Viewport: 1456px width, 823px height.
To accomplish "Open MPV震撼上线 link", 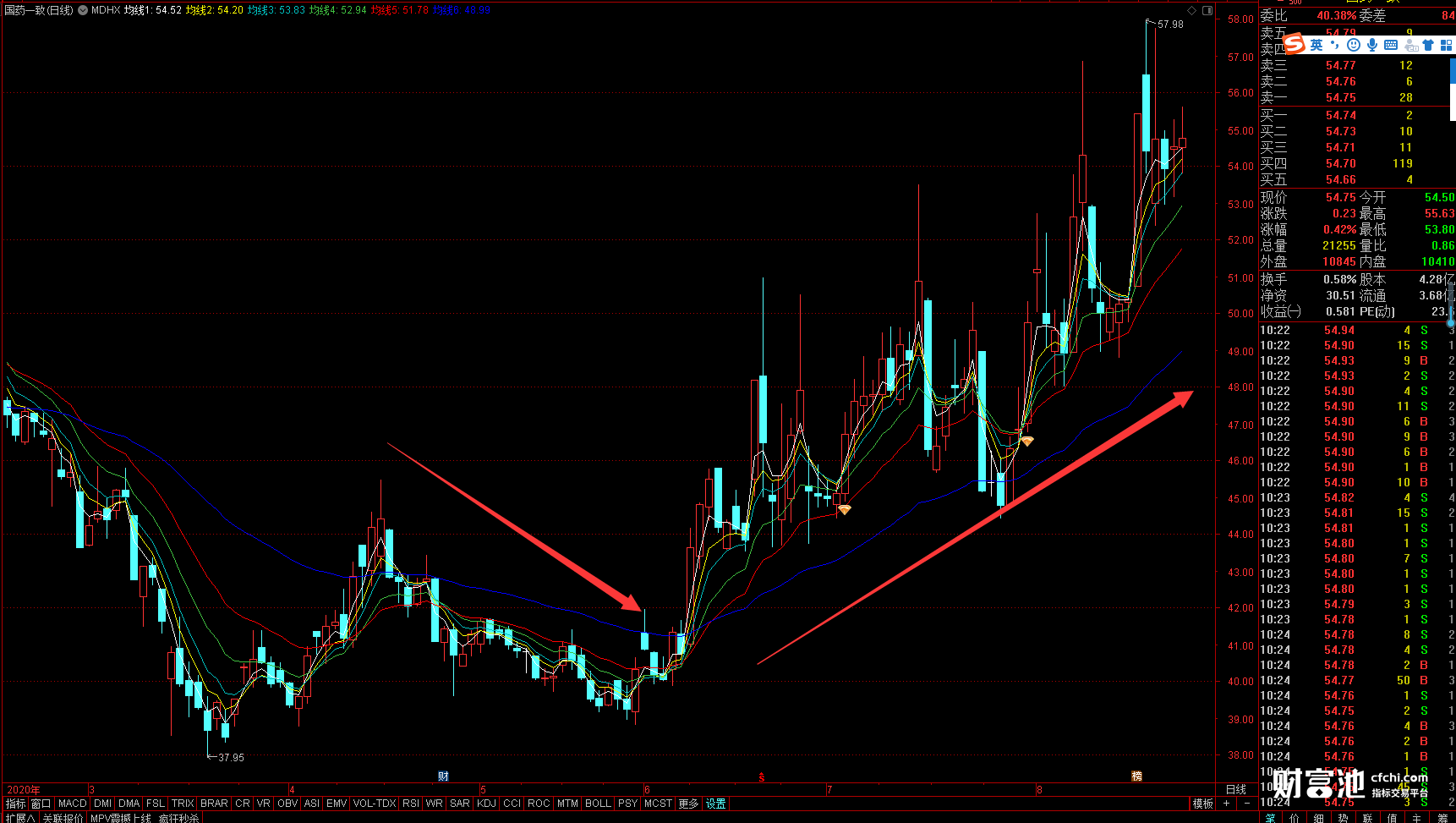I will click(x=121, y=818).
